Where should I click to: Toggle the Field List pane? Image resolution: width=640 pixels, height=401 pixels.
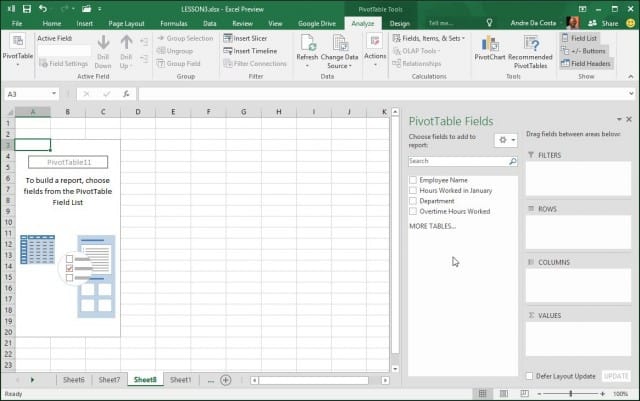pos(579,38)
